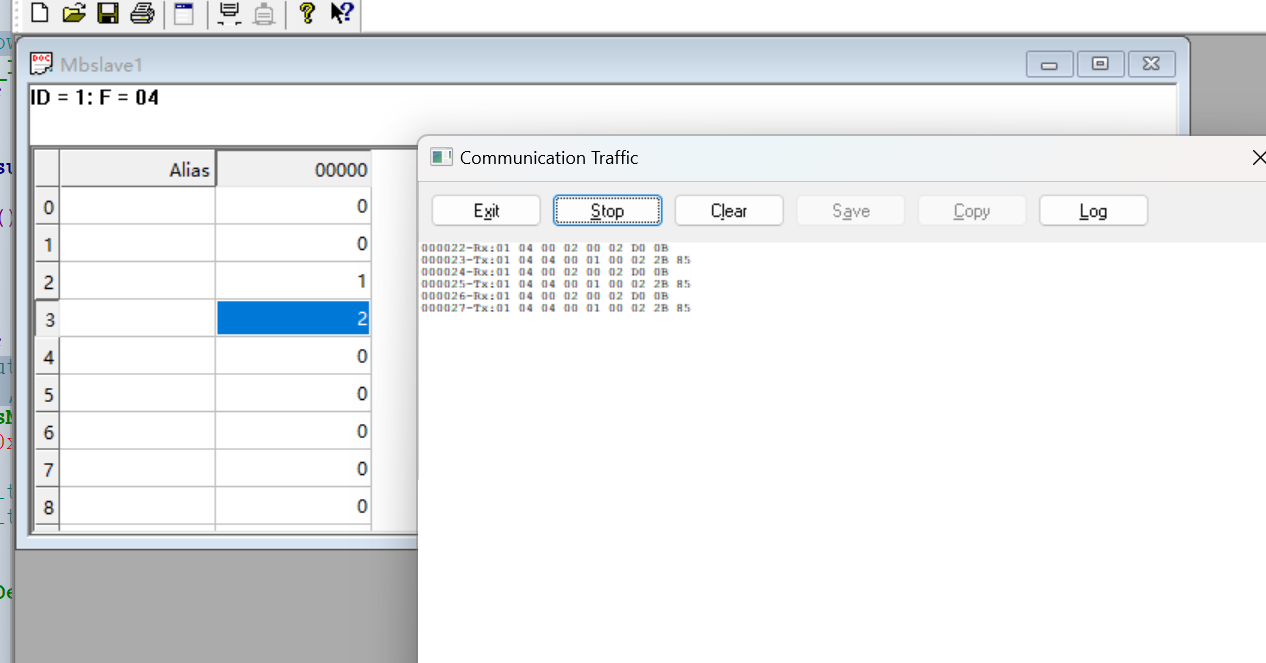Open a file with the folder icon
Viewport: 1266px width, 663px height.
click(73, 13)
